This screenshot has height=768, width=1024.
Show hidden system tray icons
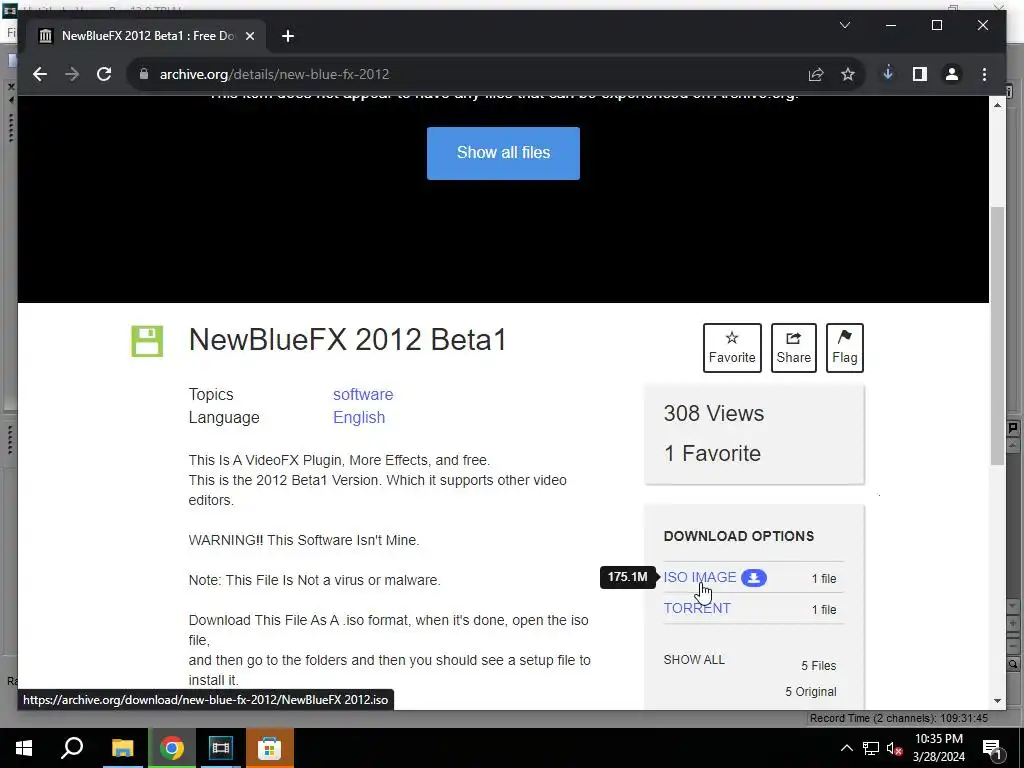(846, 748)
